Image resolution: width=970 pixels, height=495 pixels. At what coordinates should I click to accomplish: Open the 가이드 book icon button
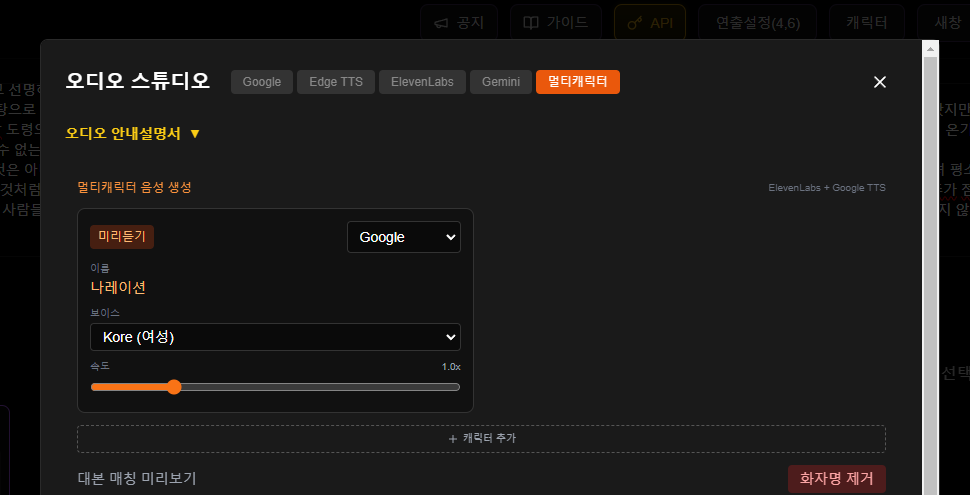(555, 22)
